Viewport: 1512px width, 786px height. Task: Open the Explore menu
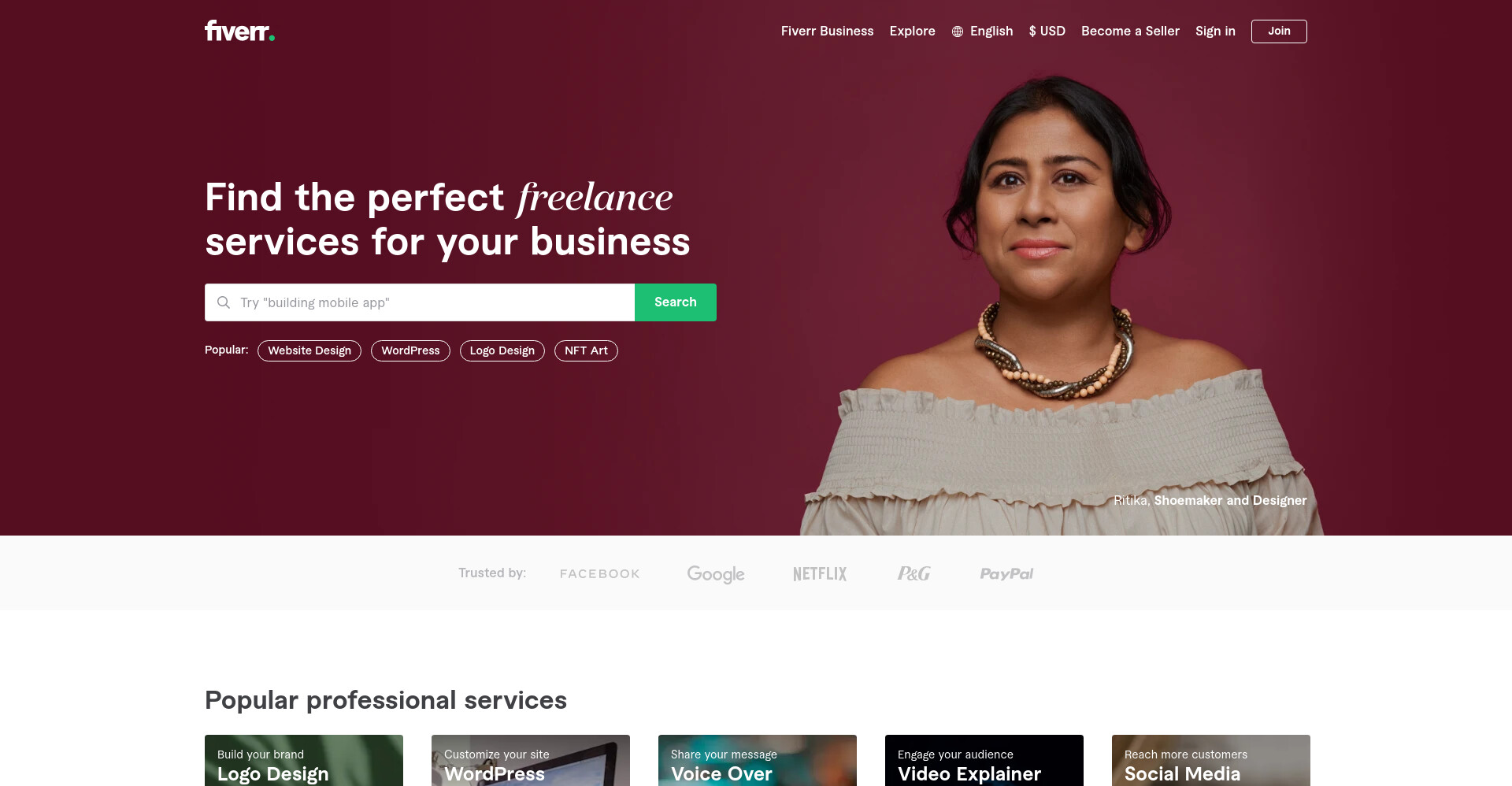tap(912, 32)
